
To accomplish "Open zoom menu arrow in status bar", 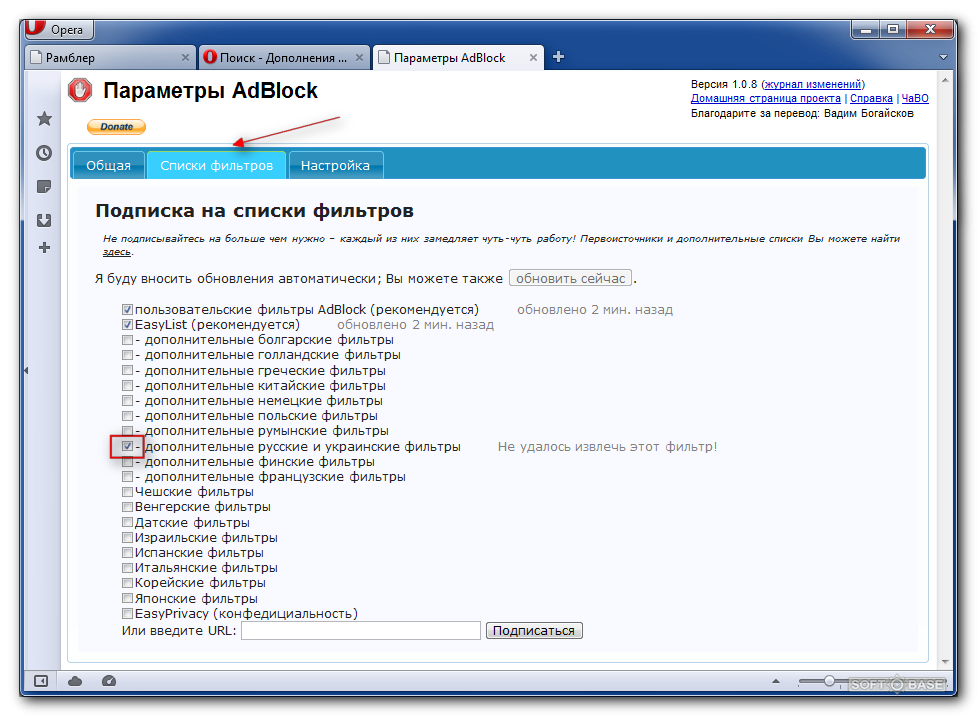I will pyautogui.click(x=776, y=681).
